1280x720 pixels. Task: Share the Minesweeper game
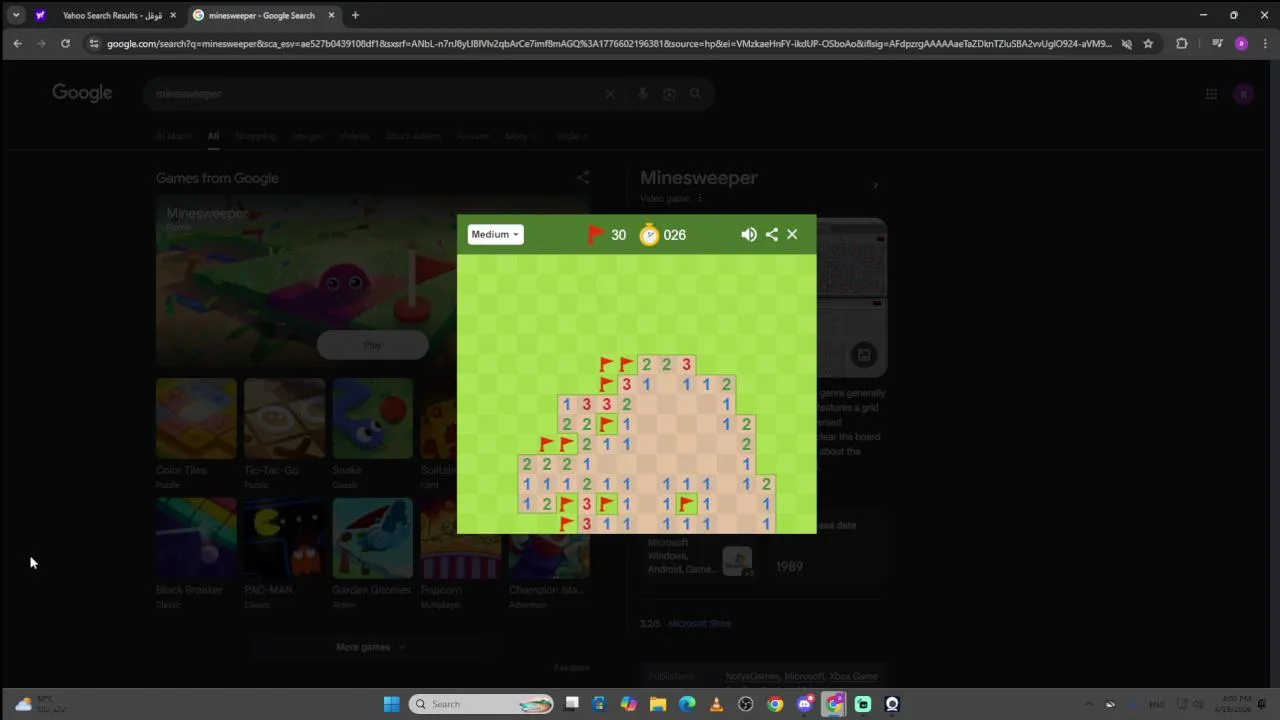[771, 234]
